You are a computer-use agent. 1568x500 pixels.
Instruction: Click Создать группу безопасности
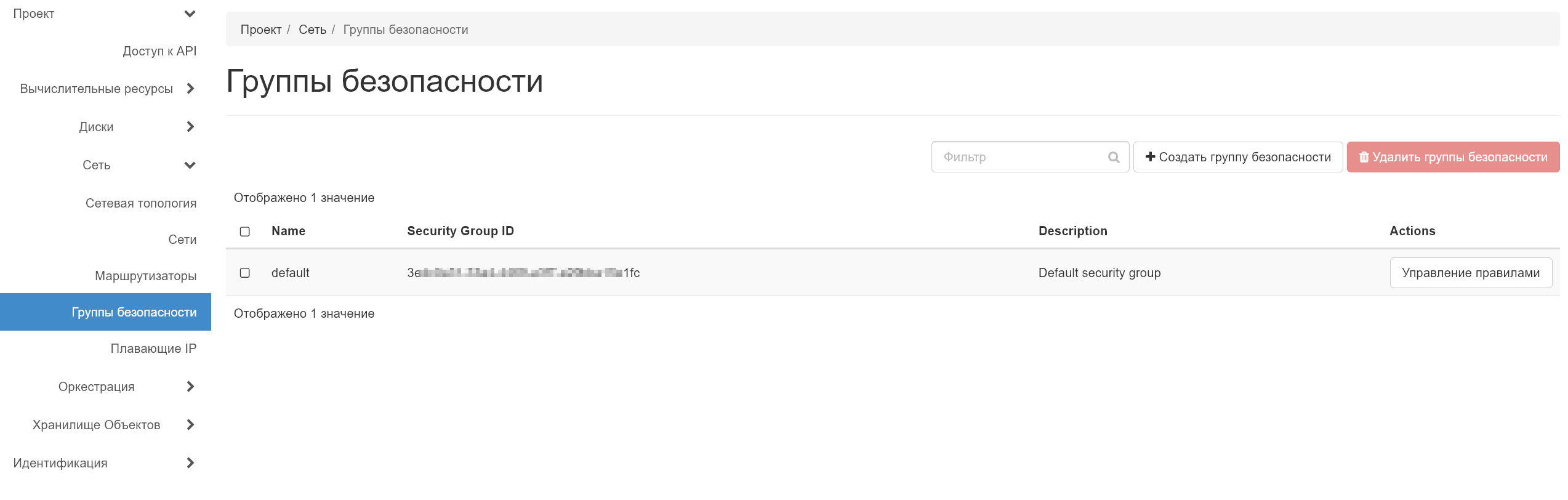click(x=1237, y=157)
